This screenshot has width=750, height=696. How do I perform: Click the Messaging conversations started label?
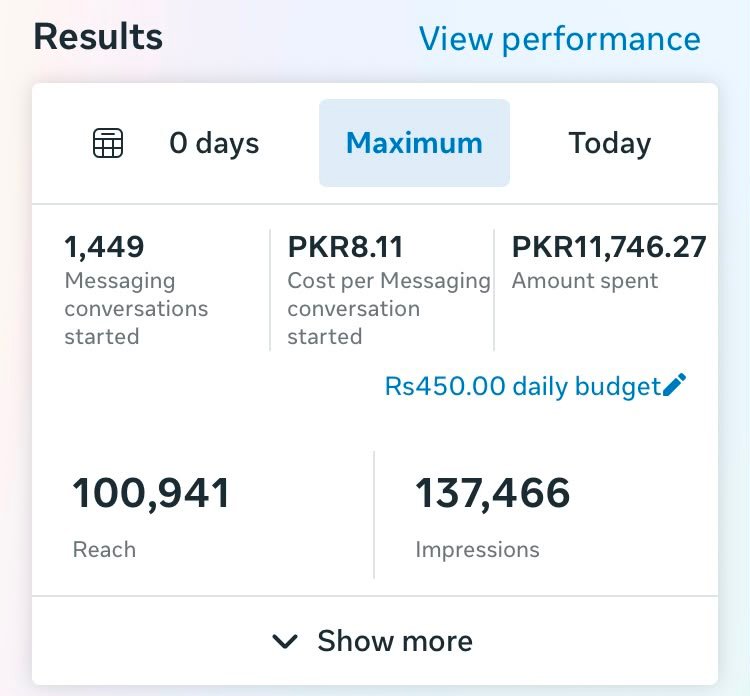(136, 309)
